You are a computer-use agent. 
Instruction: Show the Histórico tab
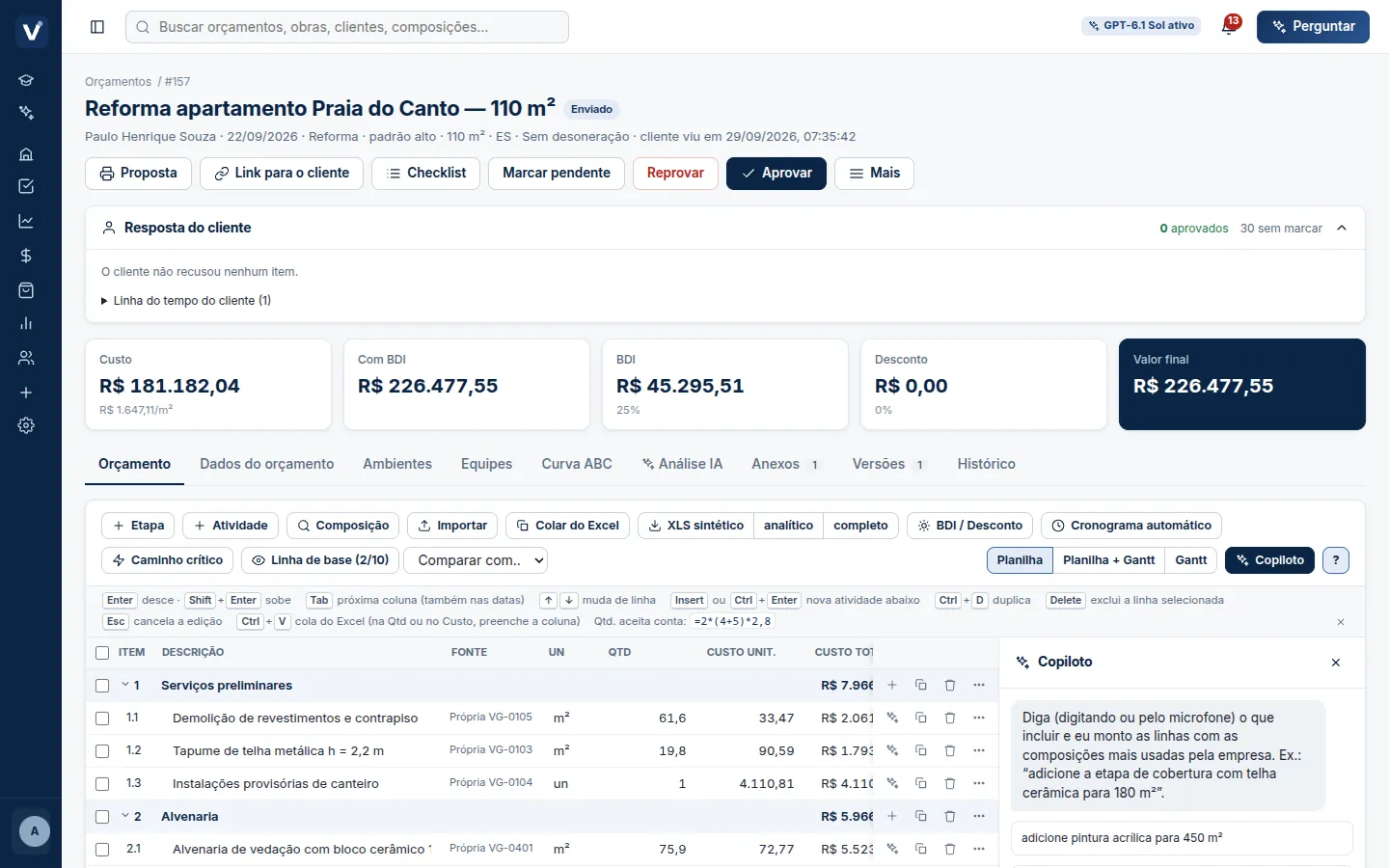point(986,464)
